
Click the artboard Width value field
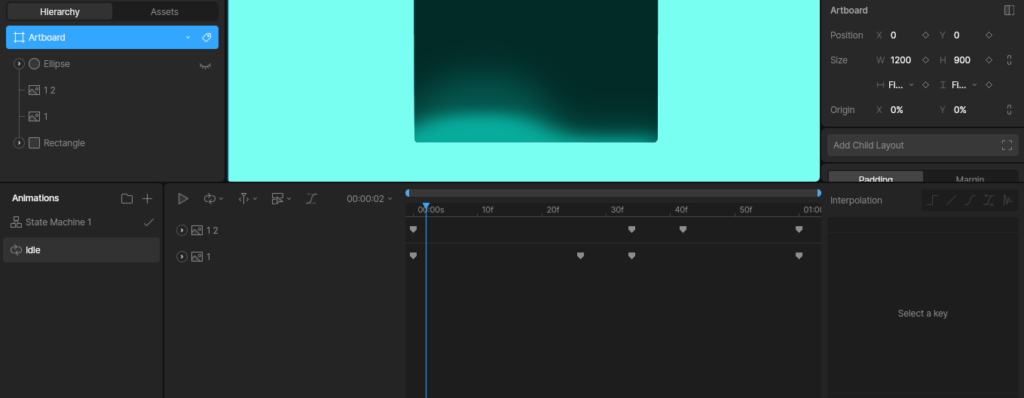901,60
